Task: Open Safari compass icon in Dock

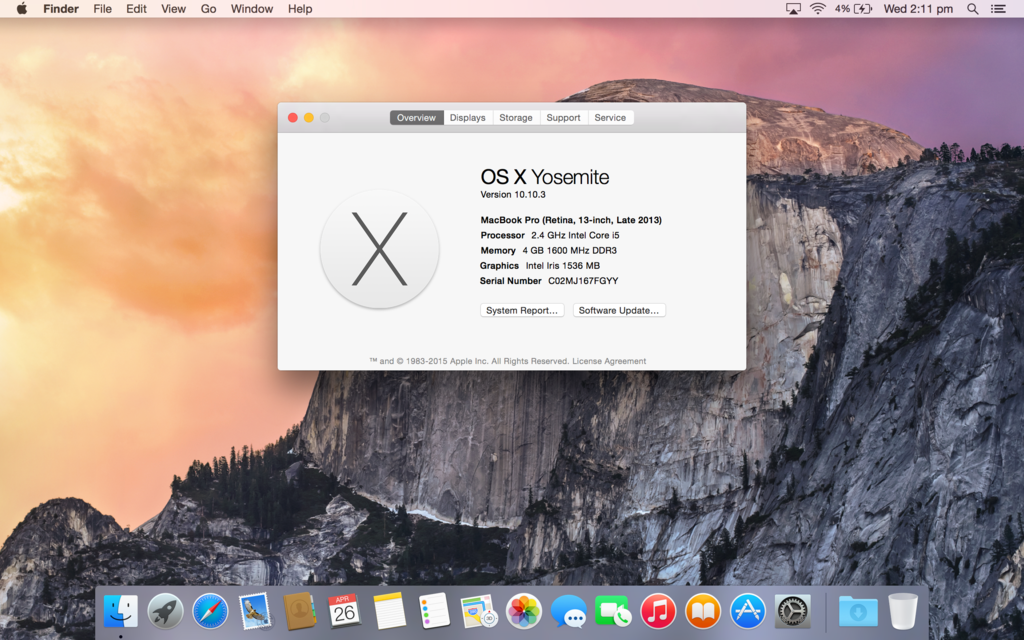Action: click(x=210, y=611)
